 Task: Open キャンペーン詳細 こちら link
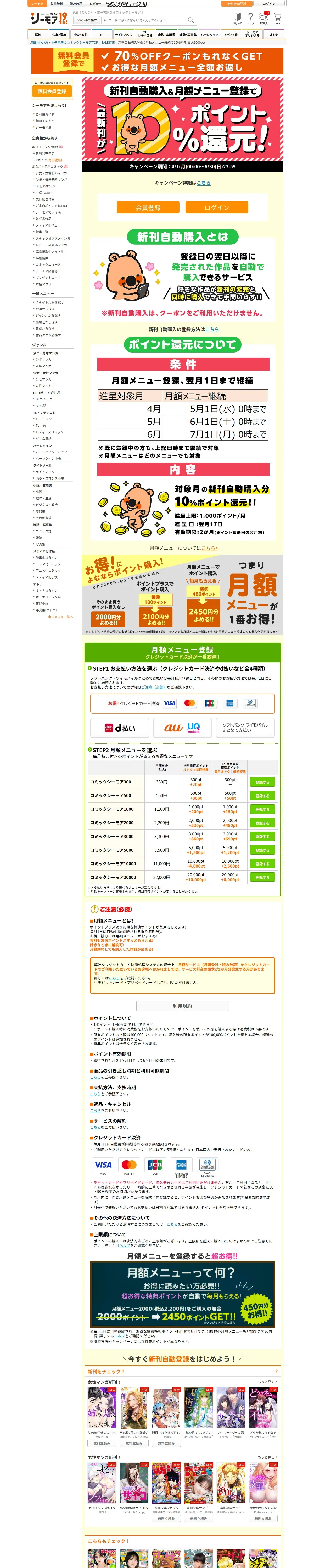[204, 183]
